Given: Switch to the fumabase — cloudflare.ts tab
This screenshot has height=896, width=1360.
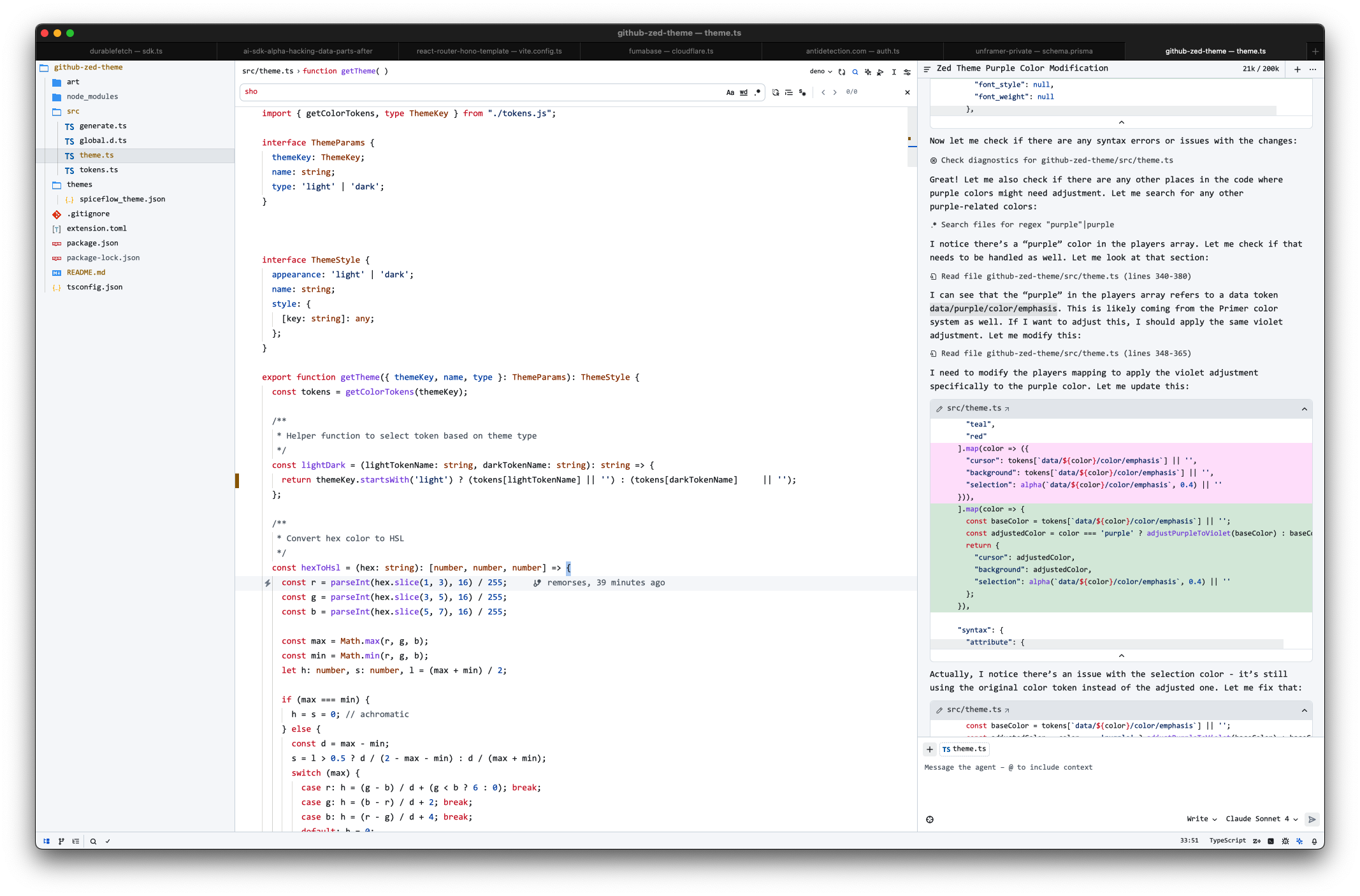Looking at the screenshot, I should pyautogui.click(x=671, y=51).
